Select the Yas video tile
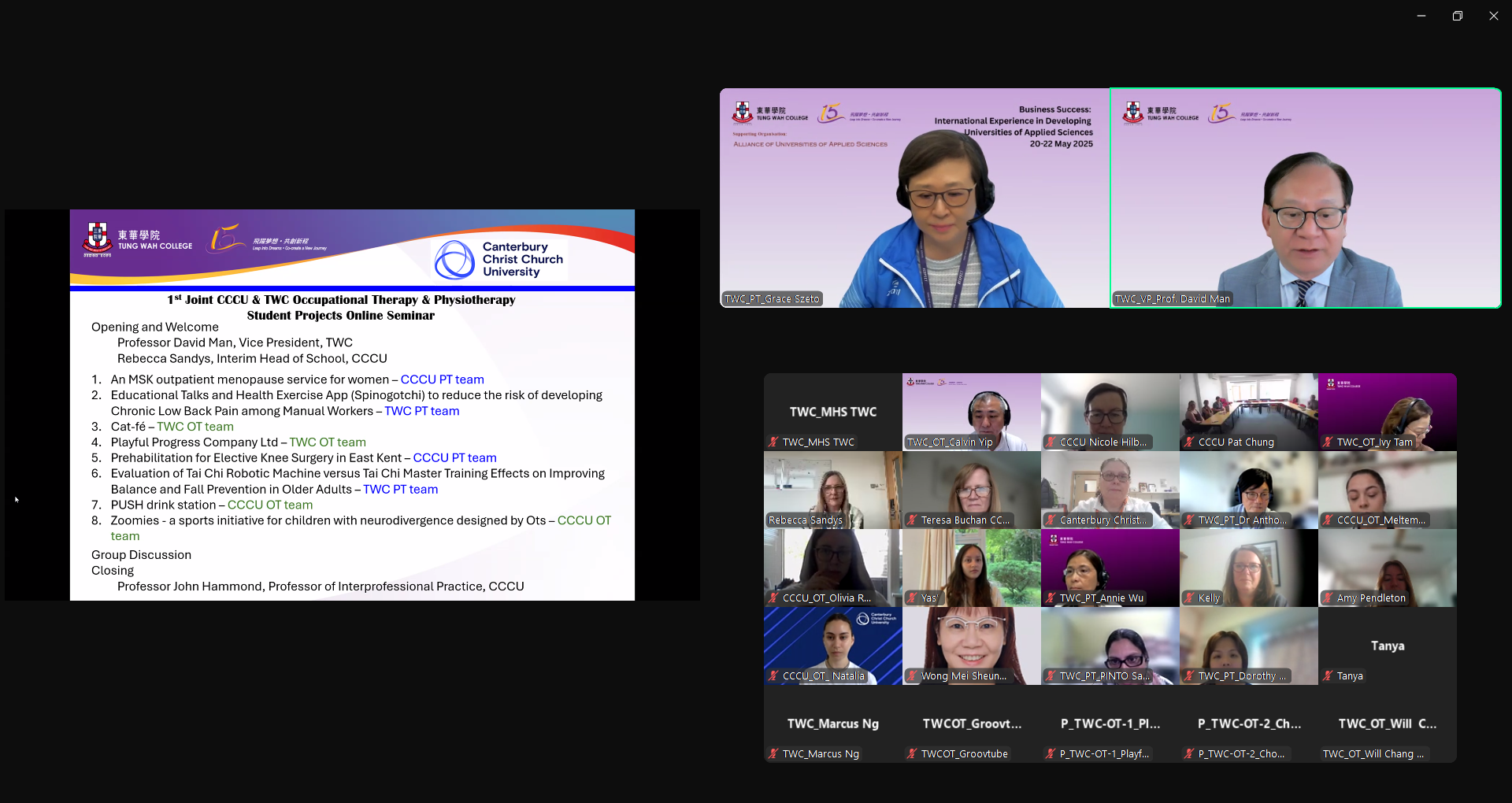The height and width of the screenshot is (803, 1512). 972,568
